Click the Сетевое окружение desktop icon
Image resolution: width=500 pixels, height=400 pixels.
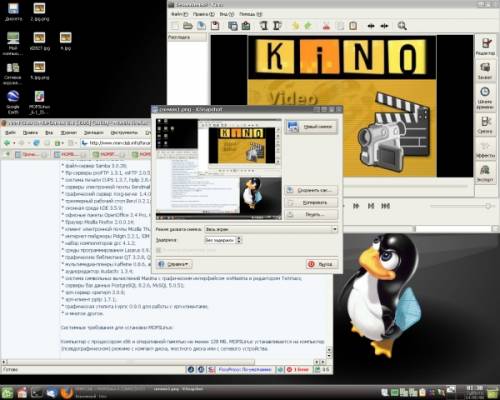13,73
